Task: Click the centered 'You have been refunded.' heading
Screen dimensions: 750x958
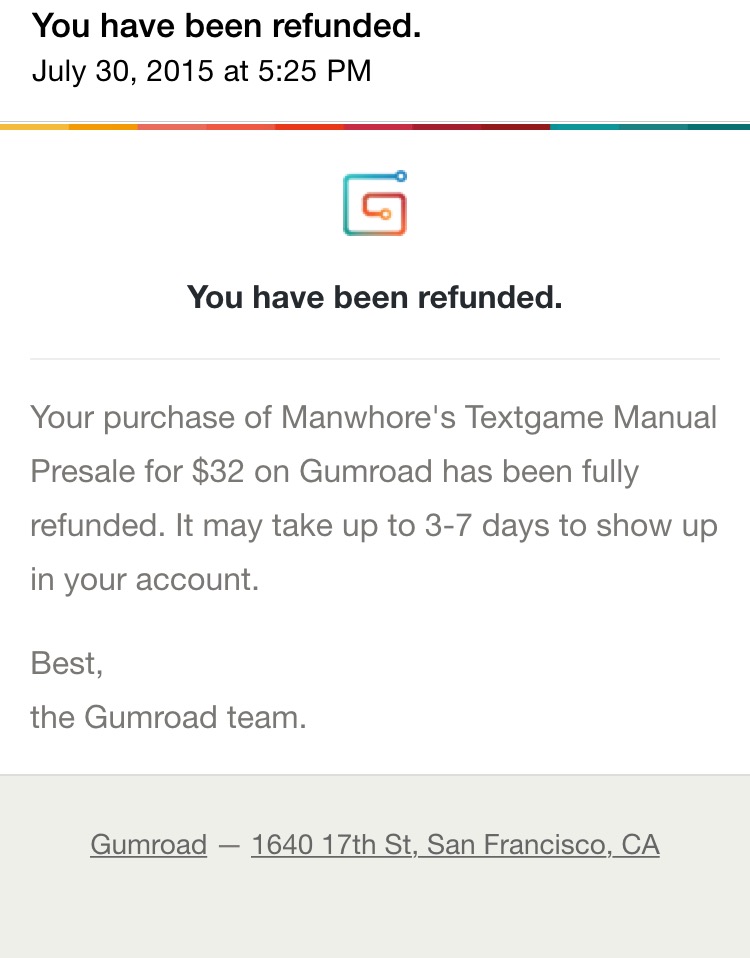Action: pyautogui.click(x=374, y=297)
